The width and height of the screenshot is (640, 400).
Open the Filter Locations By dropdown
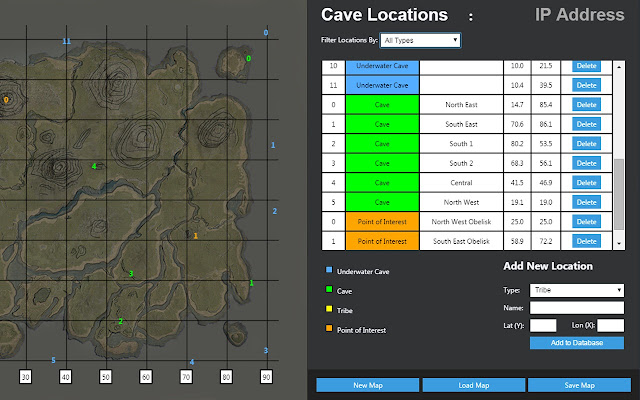pos(420,40)
